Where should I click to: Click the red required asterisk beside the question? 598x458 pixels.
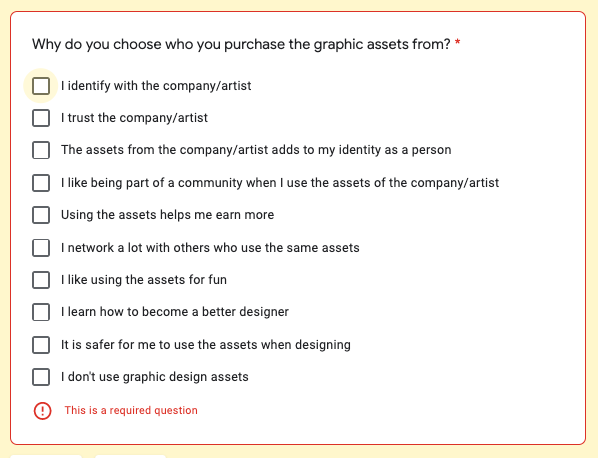point(457,43)
